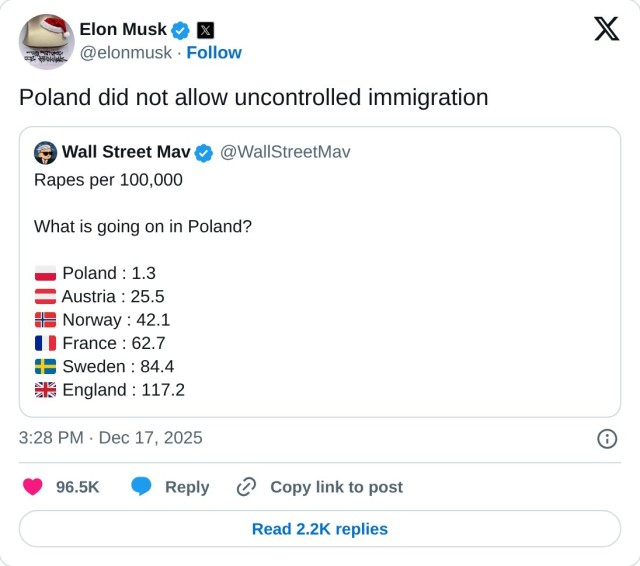This screenshot has height=566, width=640.
Task: Click the Wall Street Mav name
Action: point(126,153)
